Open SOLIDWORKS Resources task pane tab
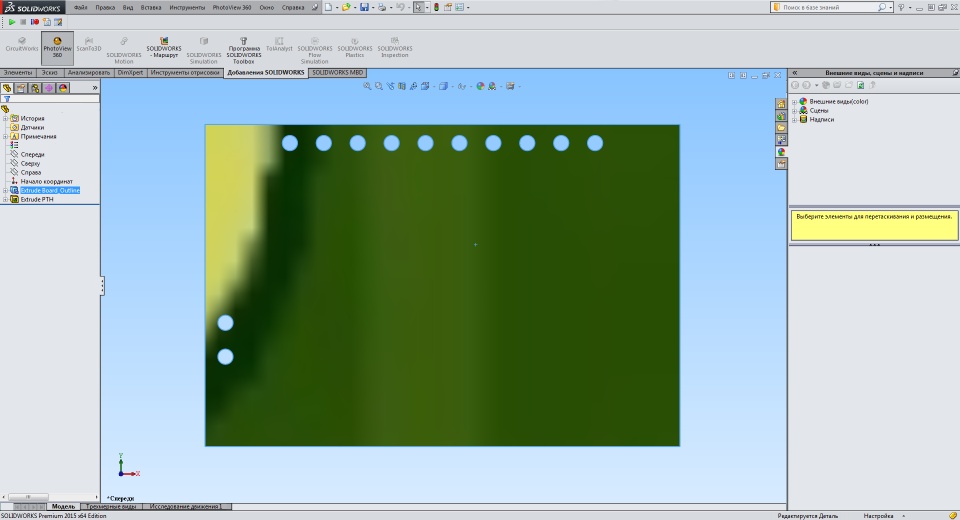Screen dimensions: 960x520 tap(781, 104)
